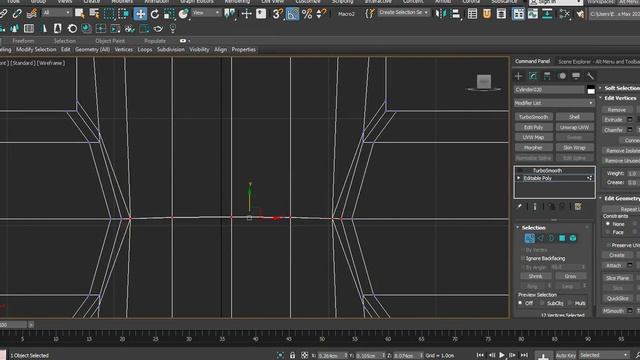Open Select by Name list
The image size is (640, 360).
(x=94, y=14)
